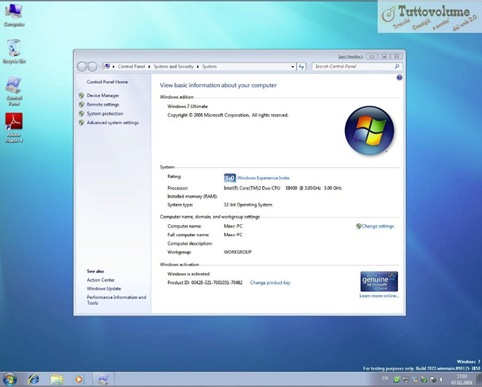Open Windows Explorer from the taskbar
Viewport: 482px width, 387px height.
[57, 379]
